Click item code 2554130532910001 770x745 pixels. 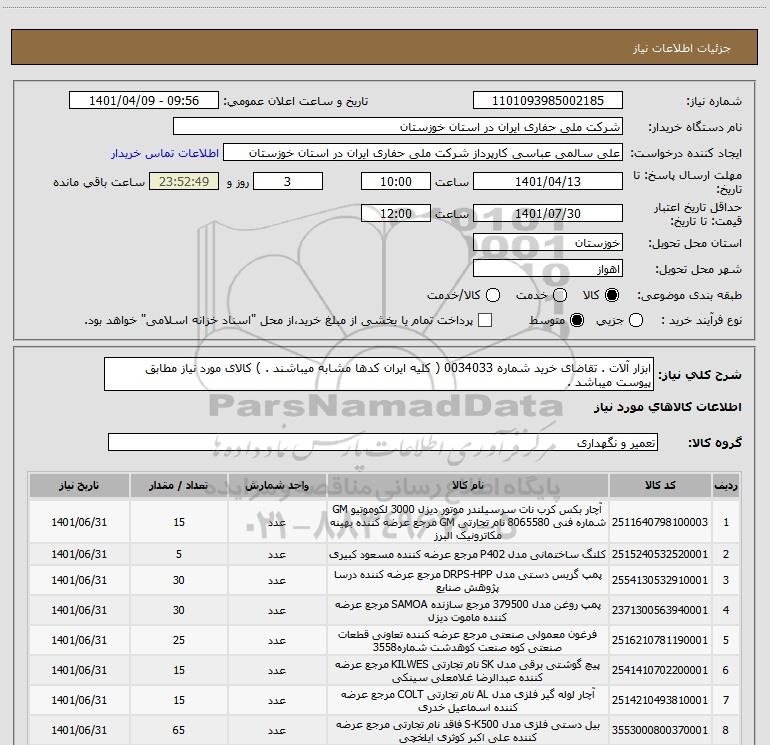(x=660, y=580)
